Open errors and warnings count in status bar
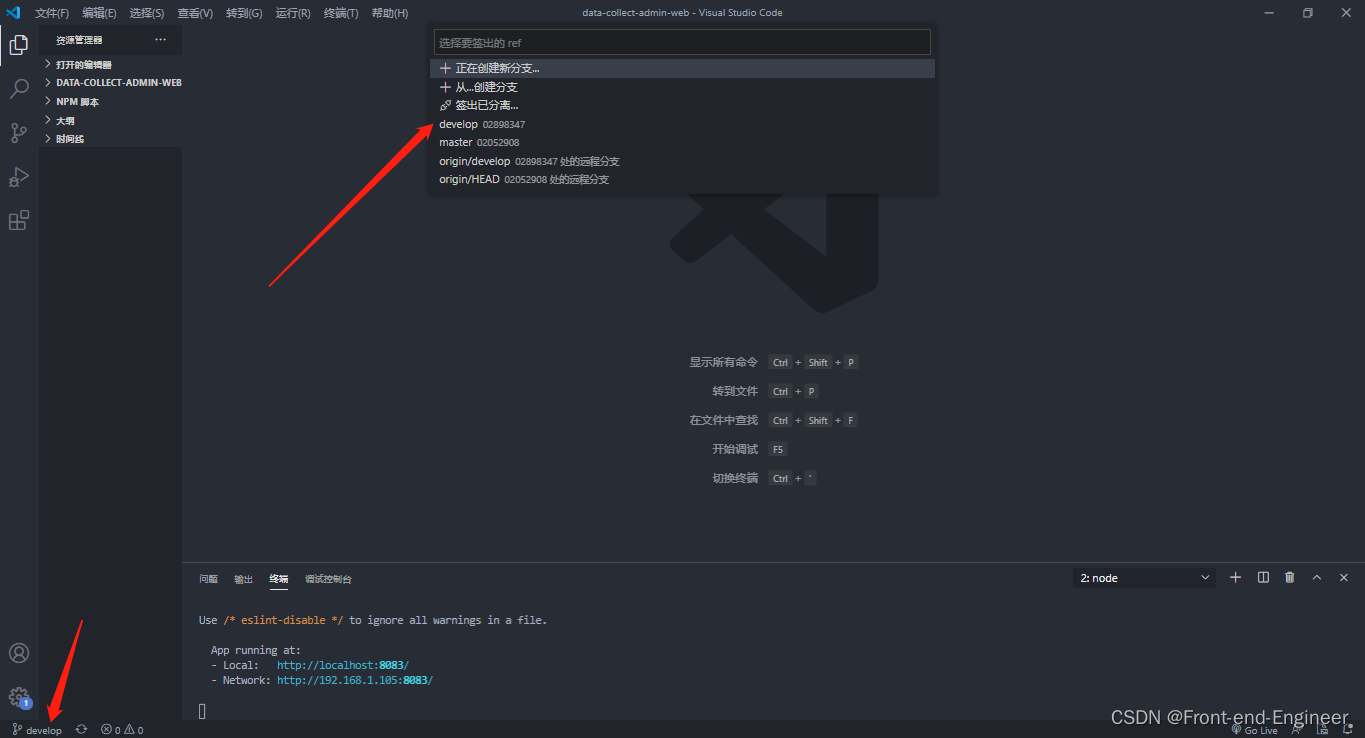1365x738 pixels. click(122, 730)
